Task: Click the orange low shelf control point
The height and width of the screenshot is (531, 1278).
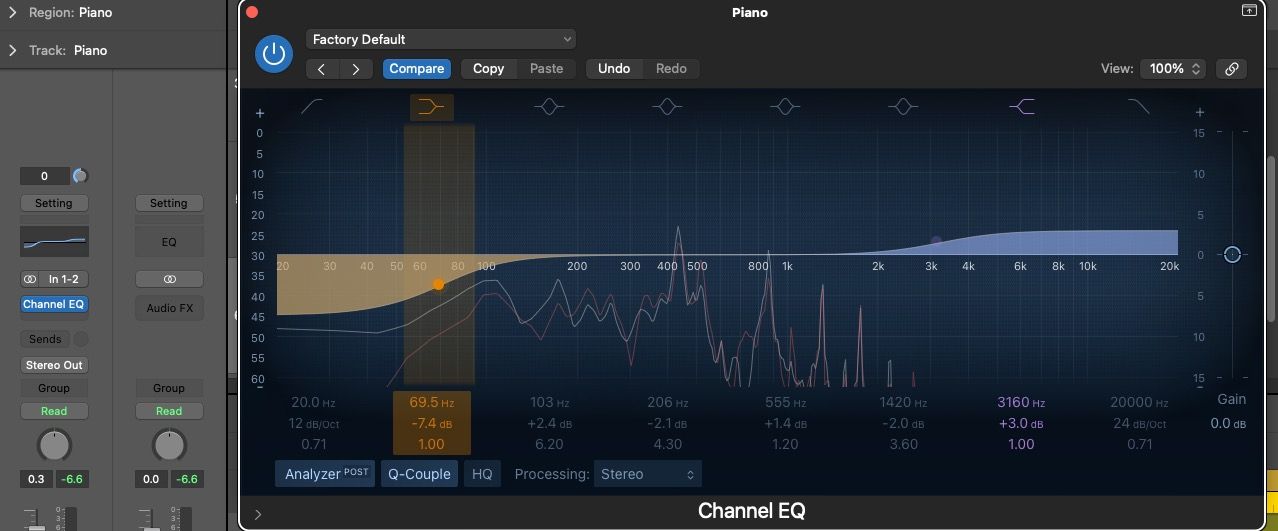Action: click(x=438, y=285)
